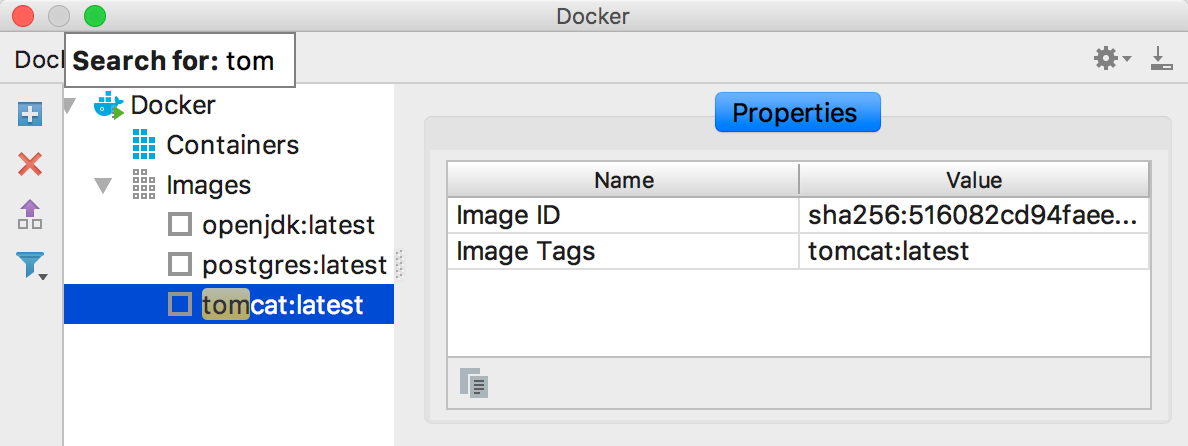Click the copy icon below properties table
The height and width of the screenshot is (446, 1188).
472,383
